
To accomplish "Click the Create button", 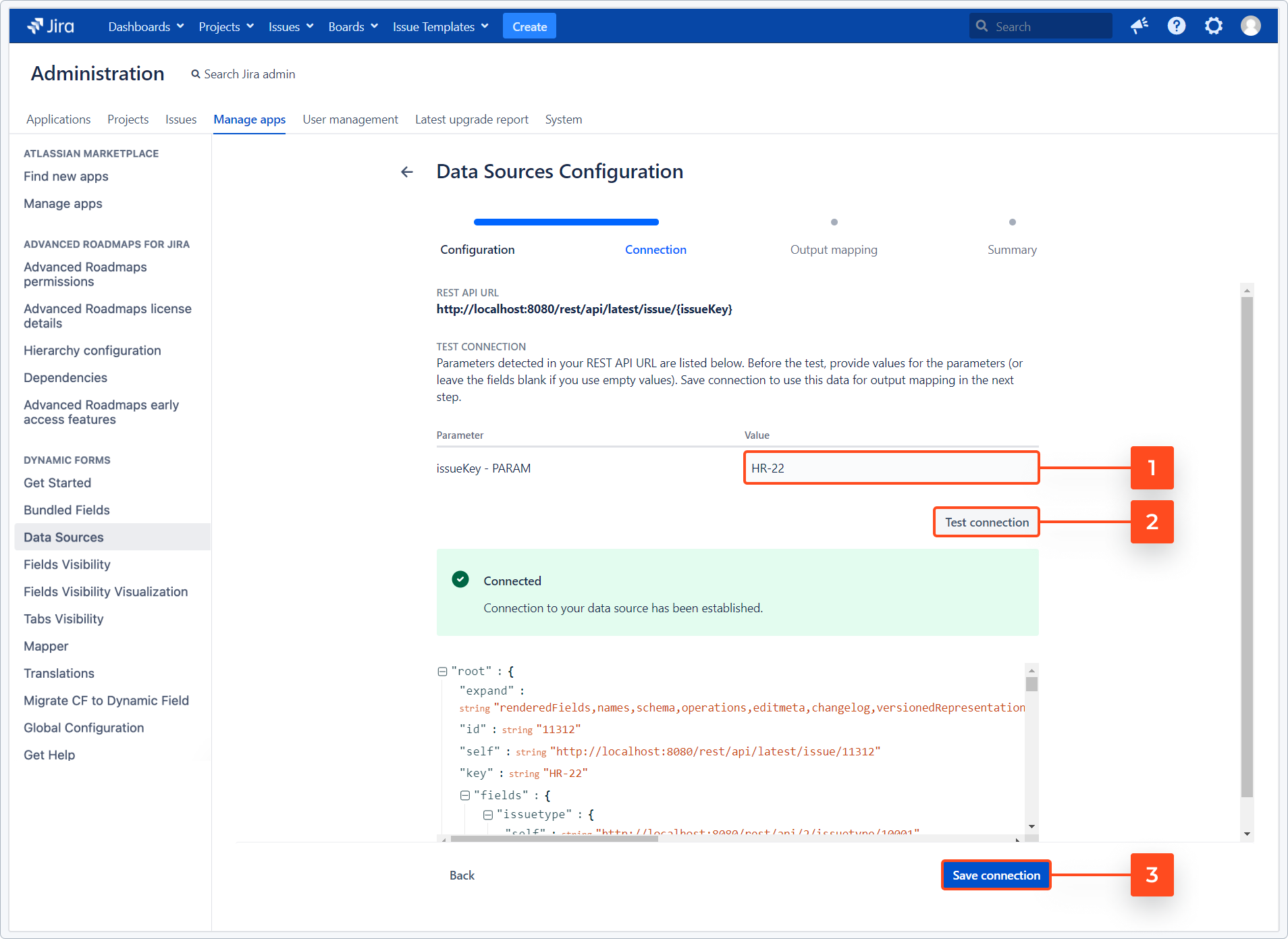I will pyautogui.click(x=529, y=26).
